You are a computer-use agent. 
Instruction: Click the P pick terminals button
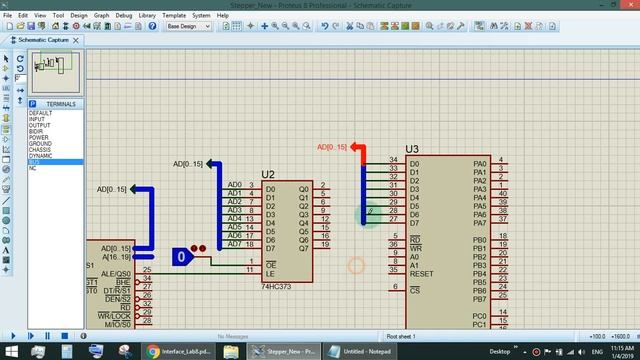point(33,104)
